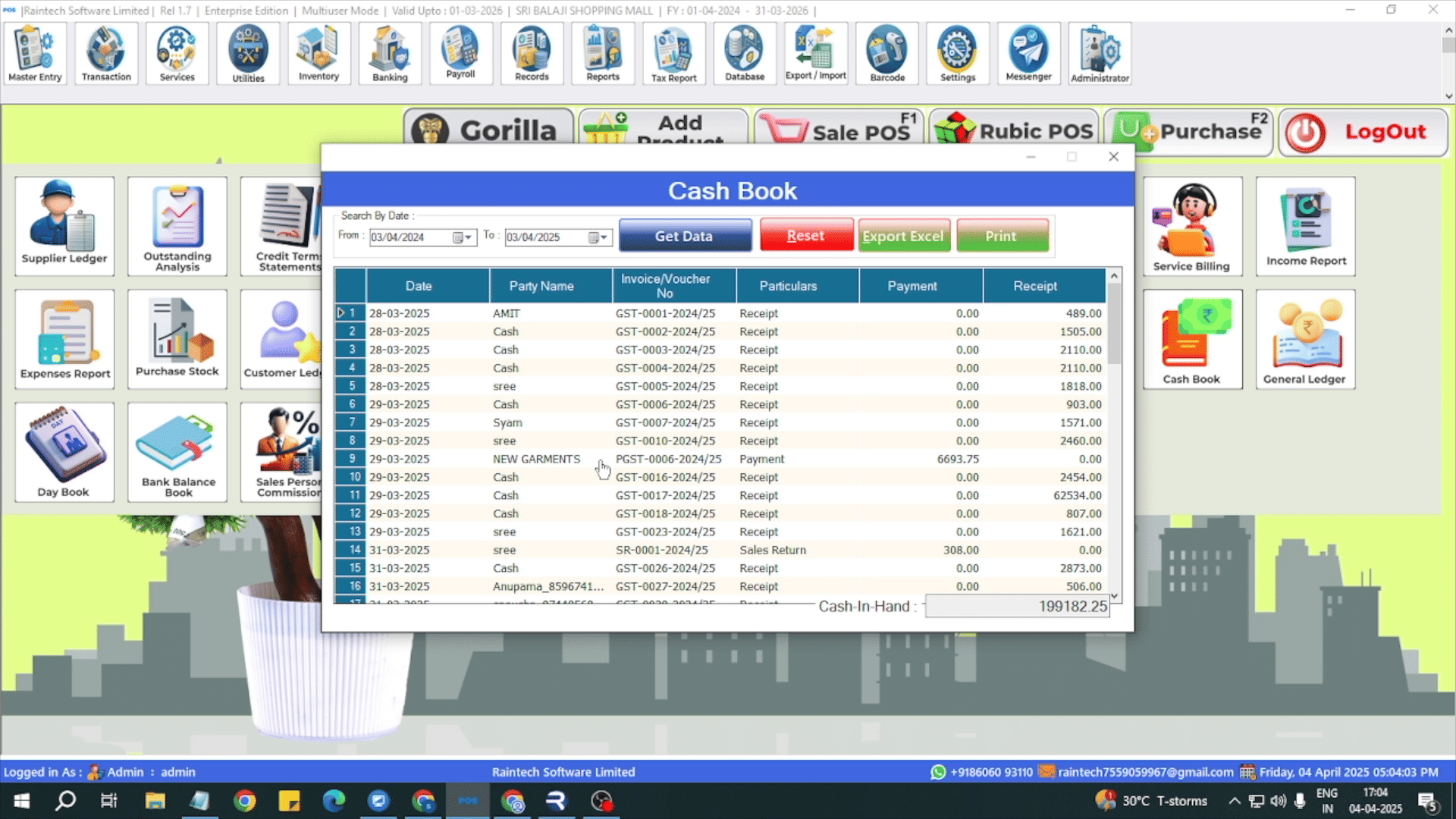Open the From date calendar dropdown
1456x819 pixels.
pyautogui.click(x=462, y=237)
